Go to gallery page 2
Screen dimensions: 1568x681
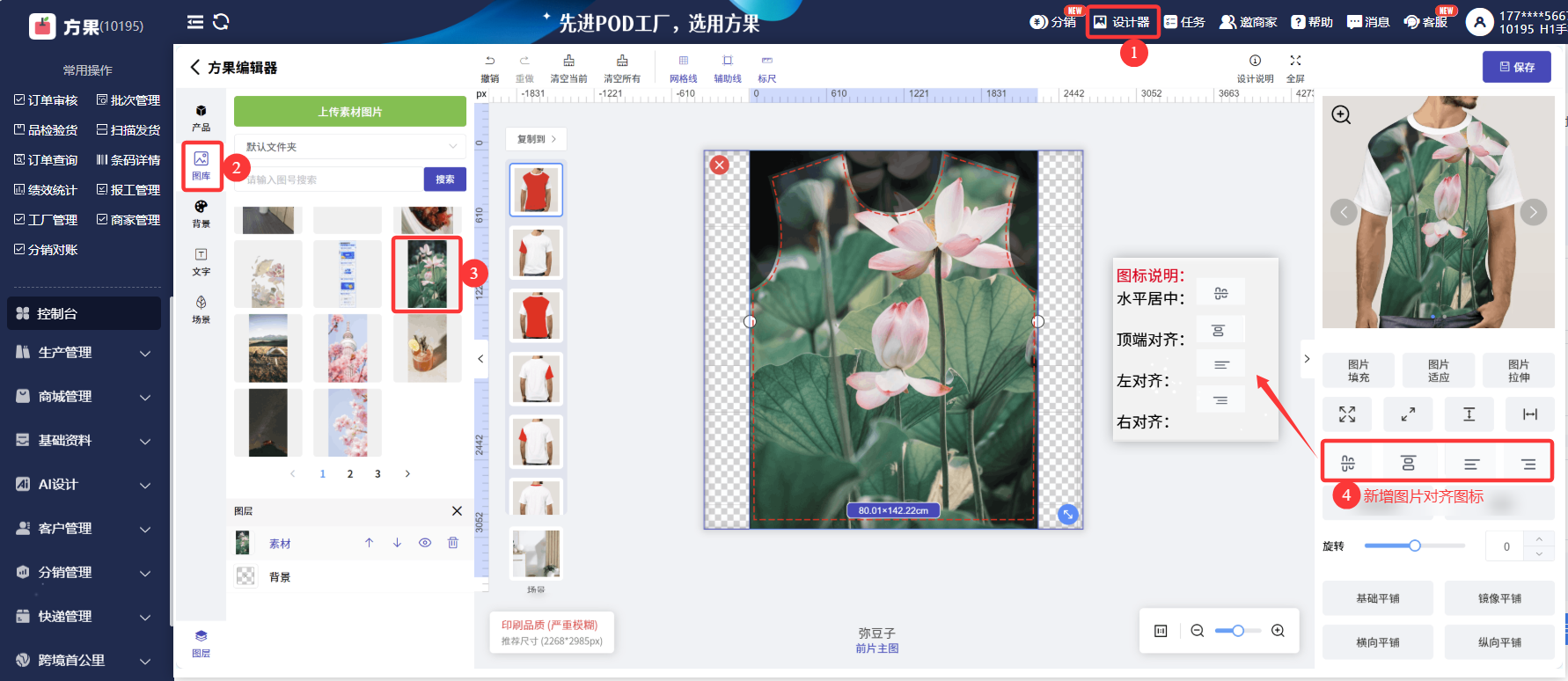click(350, 473)
